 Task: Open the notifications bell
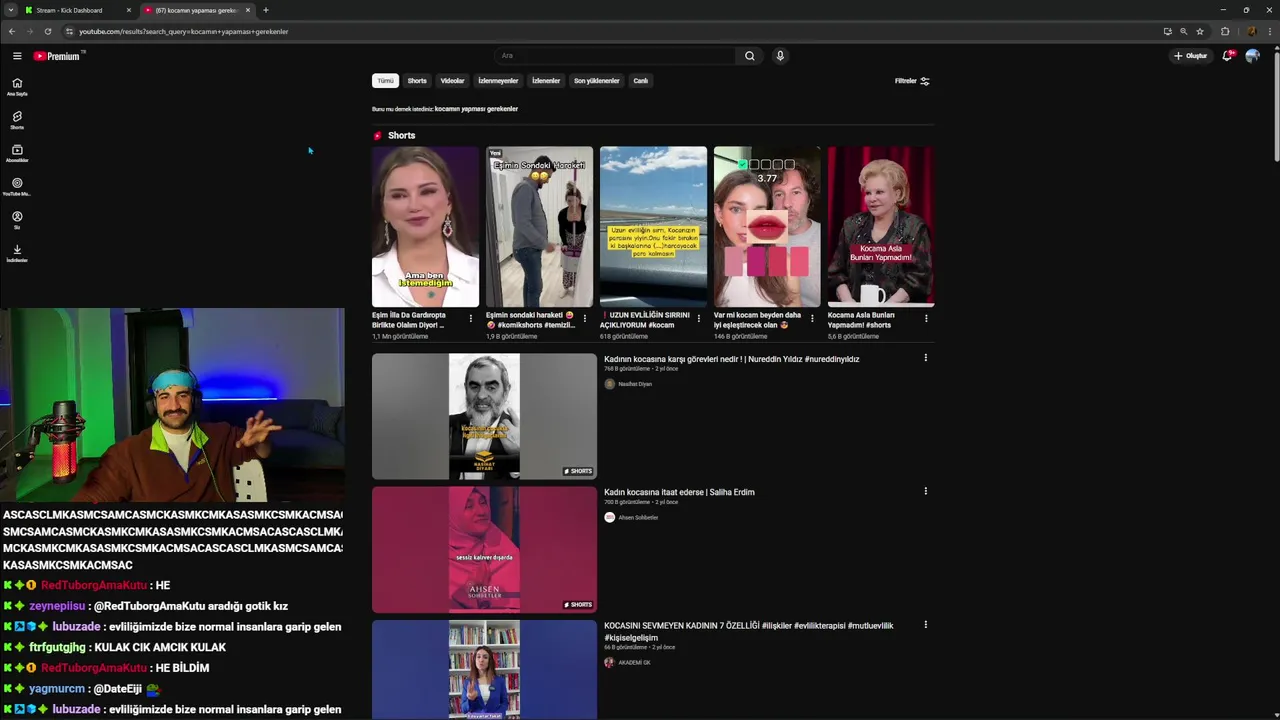click(x=1227, y=56)
